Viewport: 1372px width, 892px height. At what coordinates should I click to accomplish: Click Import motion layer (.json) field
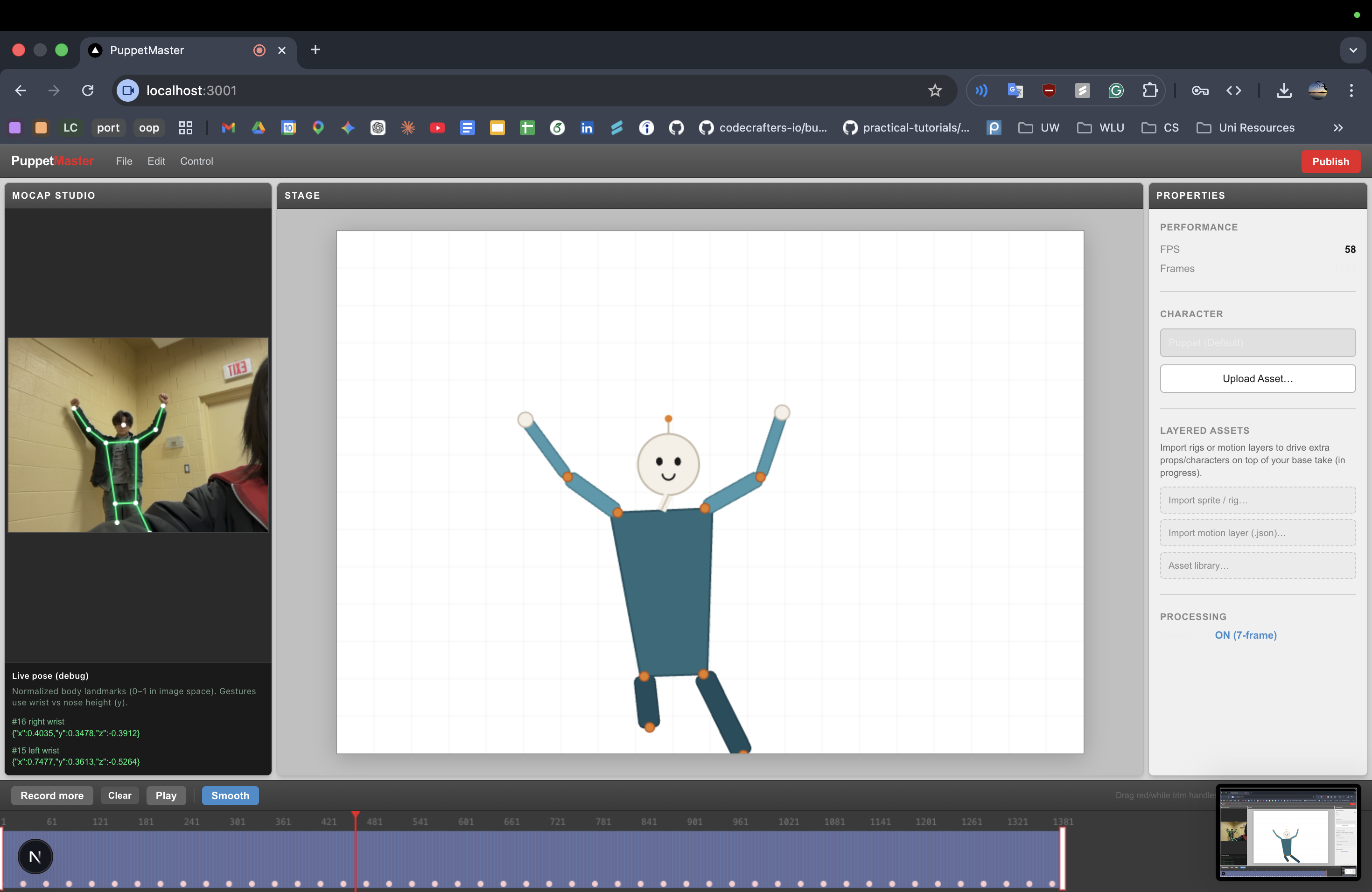[1257, 533]
